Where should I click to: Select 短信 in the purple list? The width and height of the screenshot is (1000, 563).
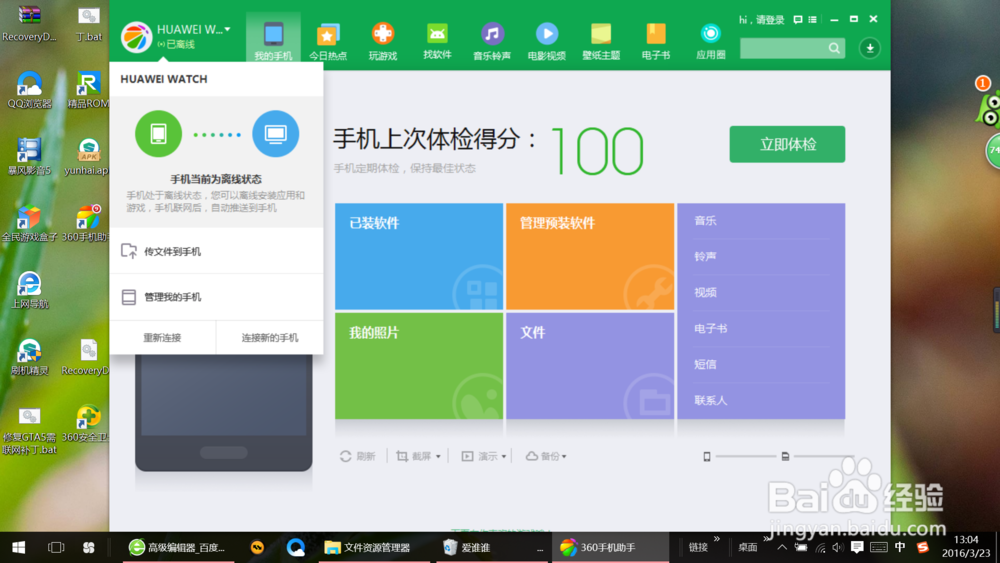pos(705,364)
